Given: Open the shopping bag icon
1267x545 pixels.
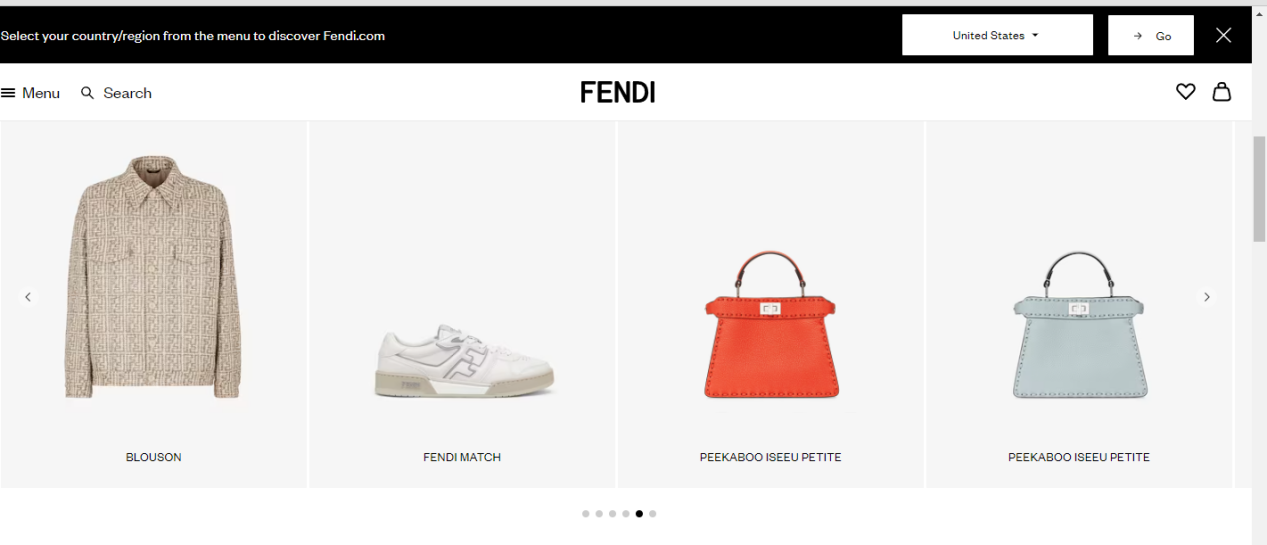Looking at the screenshot, I should (x=1221, y=92).
